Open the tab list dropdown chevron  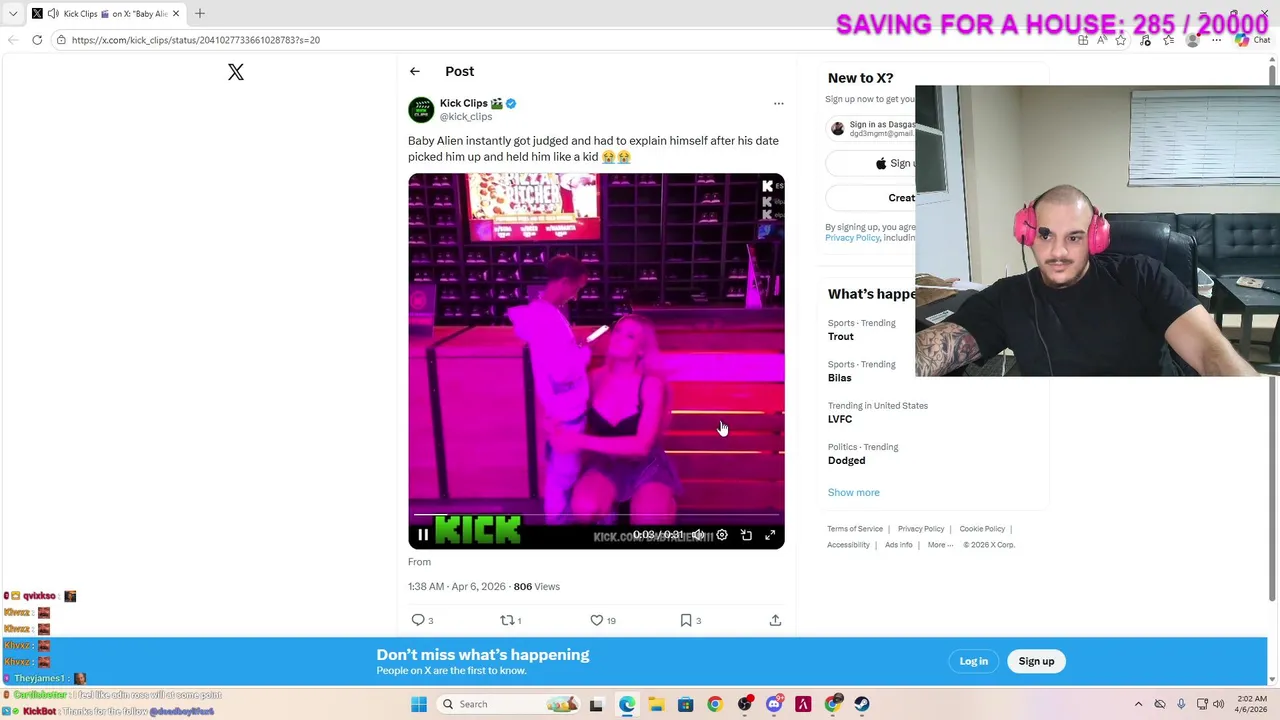13,14
